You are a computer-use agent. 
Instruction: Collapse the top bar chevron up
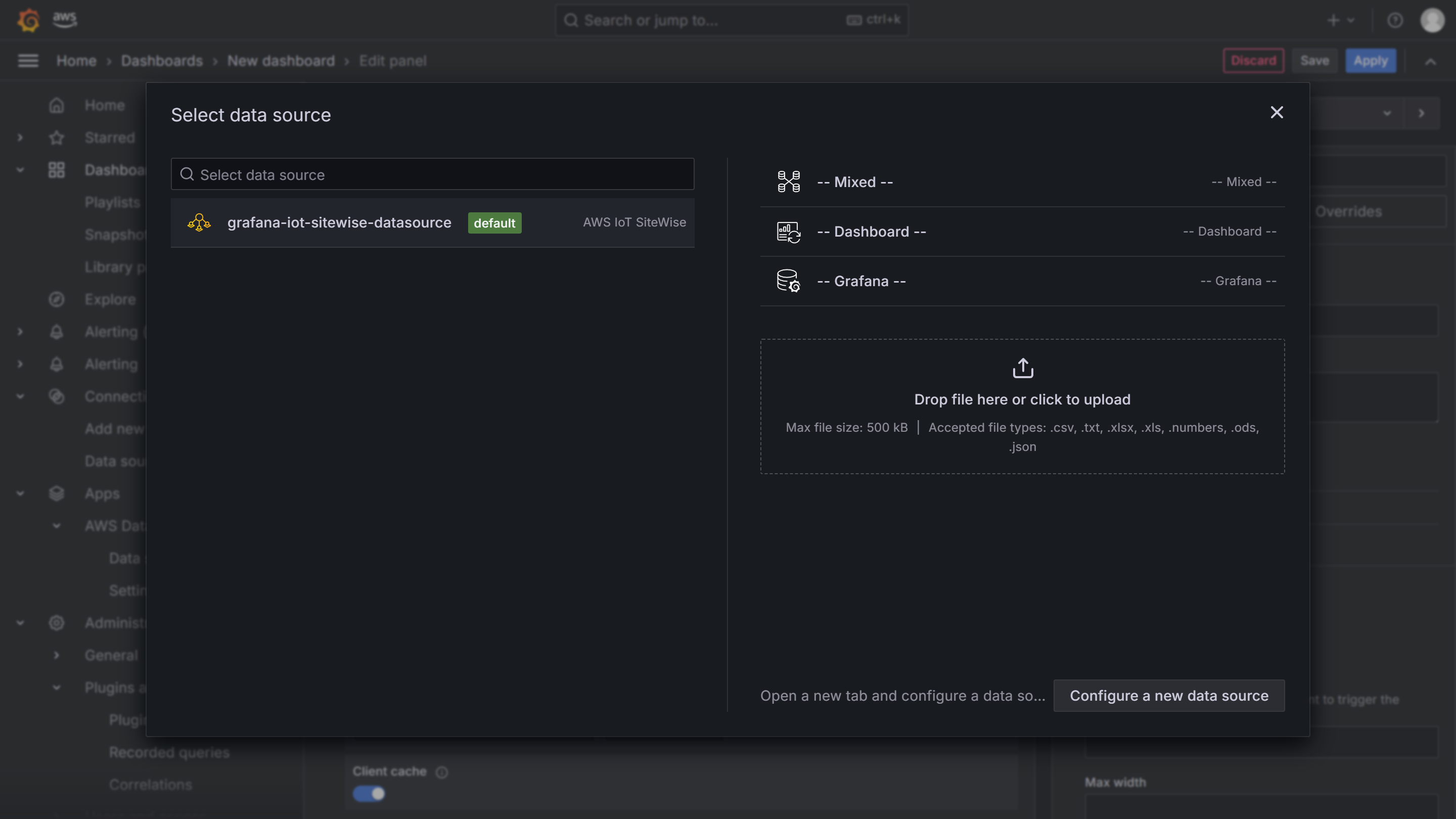click(1430, 62)
